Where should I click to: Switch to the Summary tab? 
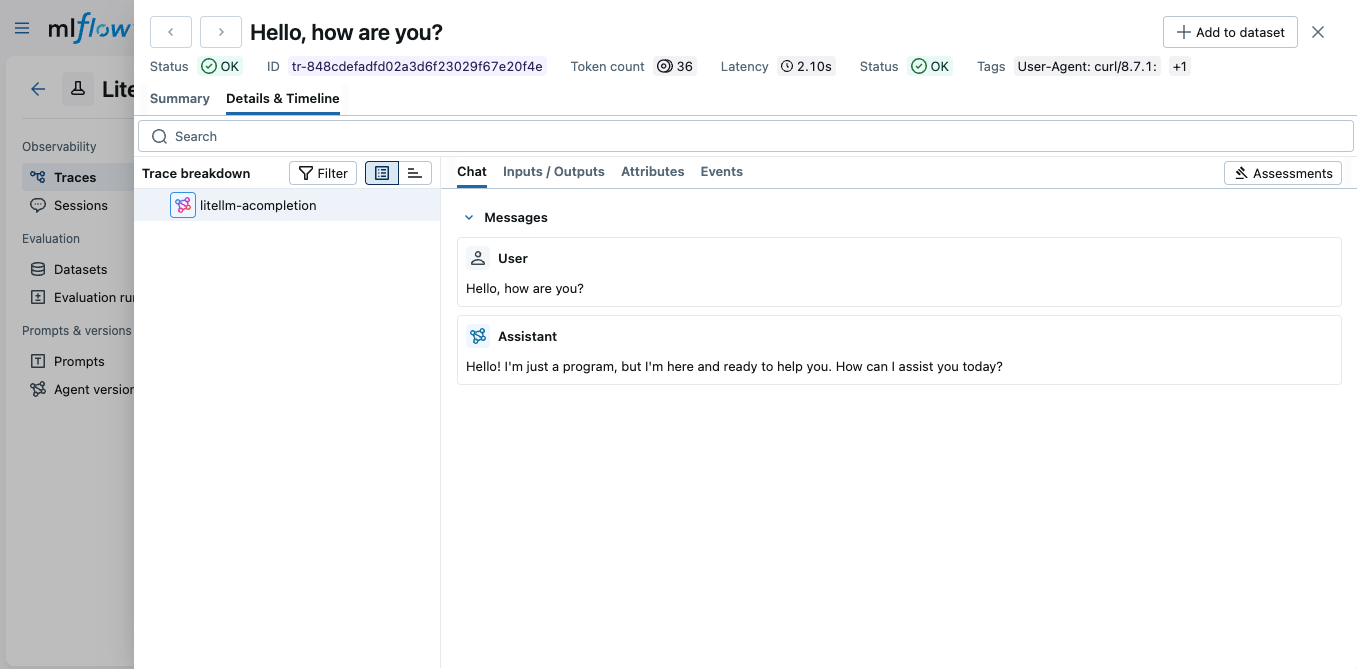point(180,98)
